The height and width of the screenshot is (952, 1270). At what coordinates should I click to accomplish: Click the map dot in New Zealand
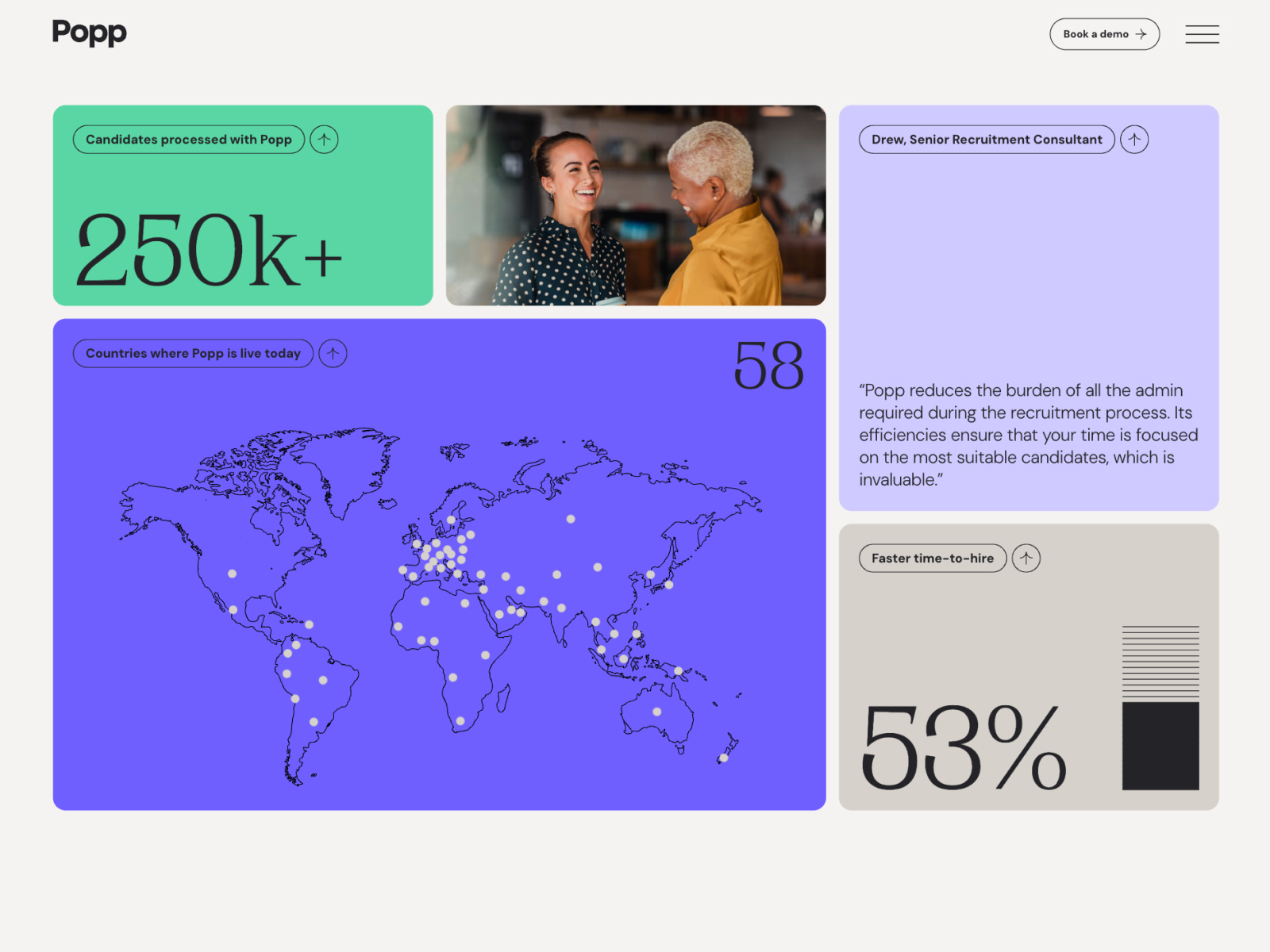coord(724,758)
